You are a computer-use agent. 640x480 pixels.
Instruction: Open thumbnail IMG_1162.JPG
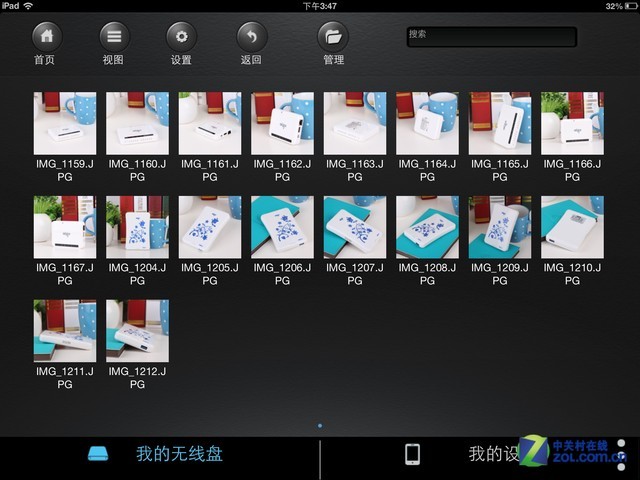(282, 123)
